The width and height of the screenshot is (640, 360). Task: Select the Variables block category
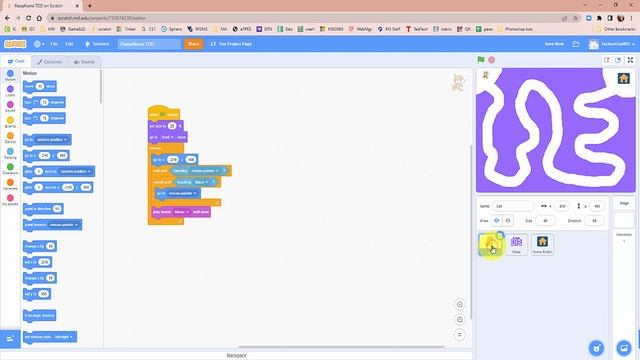[x=10, y=184]
